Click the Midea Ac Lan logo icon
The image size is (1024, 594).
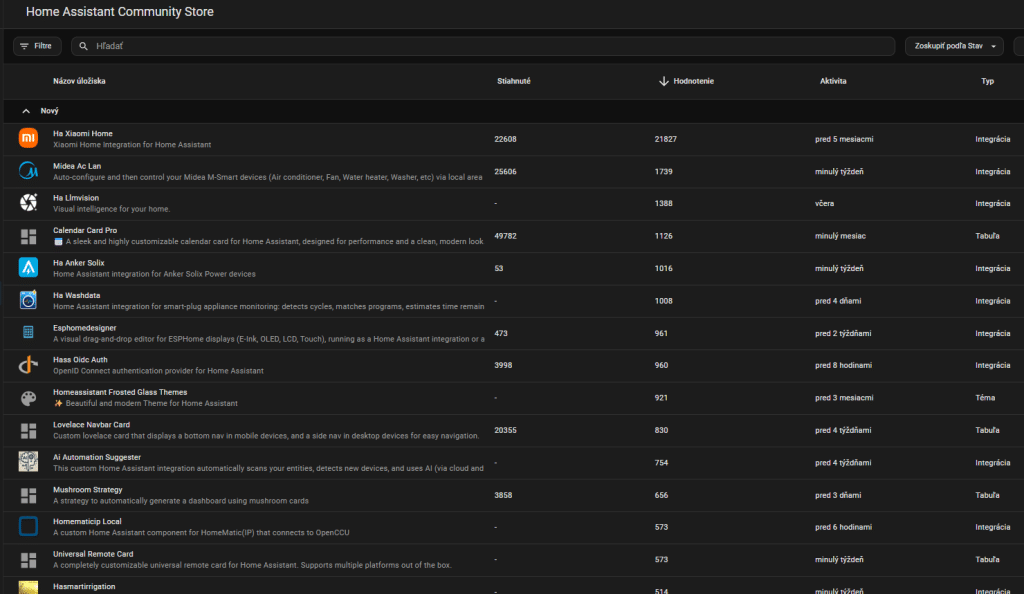coord(28,170)
